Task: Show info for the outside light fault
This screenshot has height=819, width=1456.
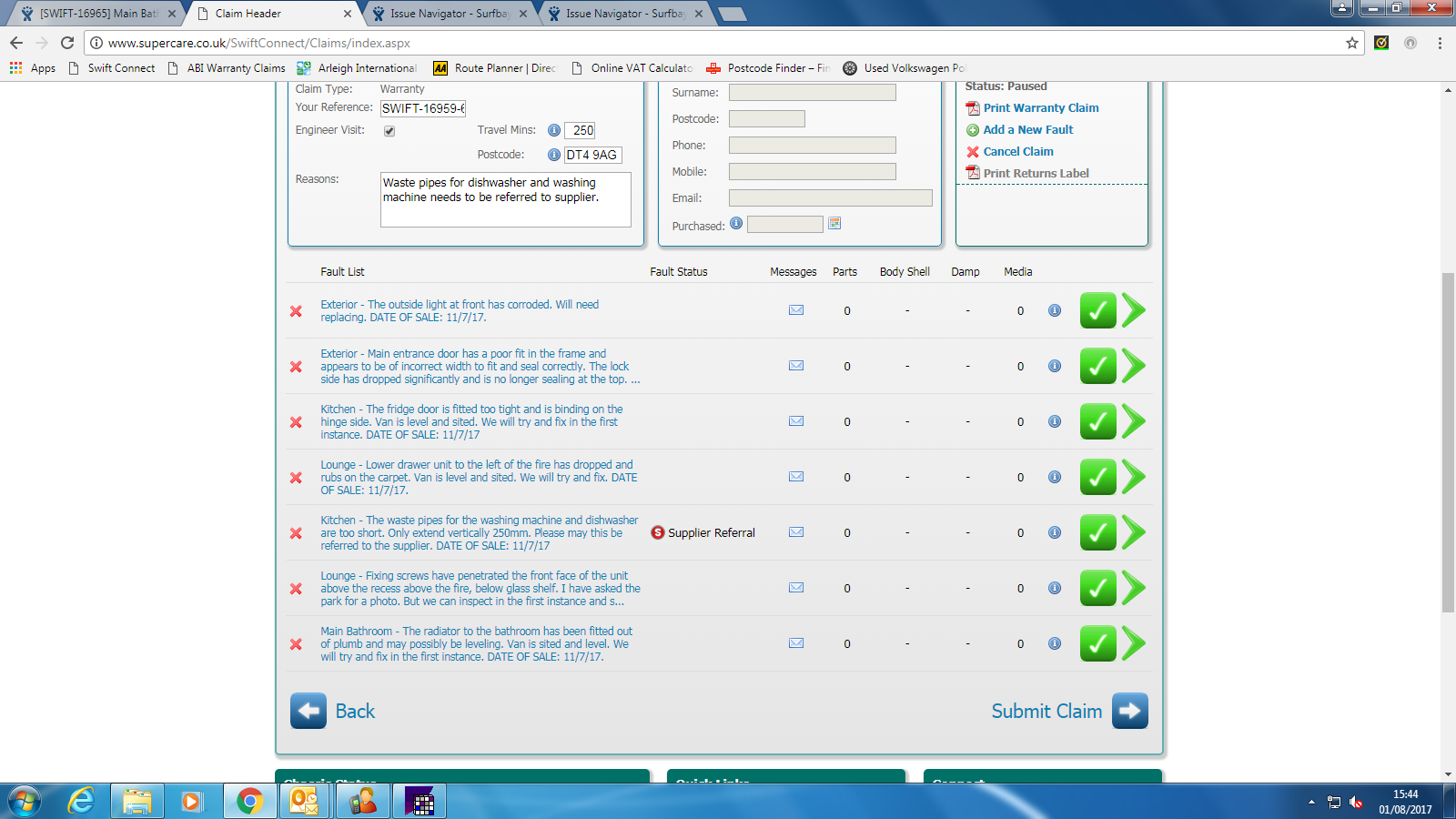Action: click(x=1055, y=310)
